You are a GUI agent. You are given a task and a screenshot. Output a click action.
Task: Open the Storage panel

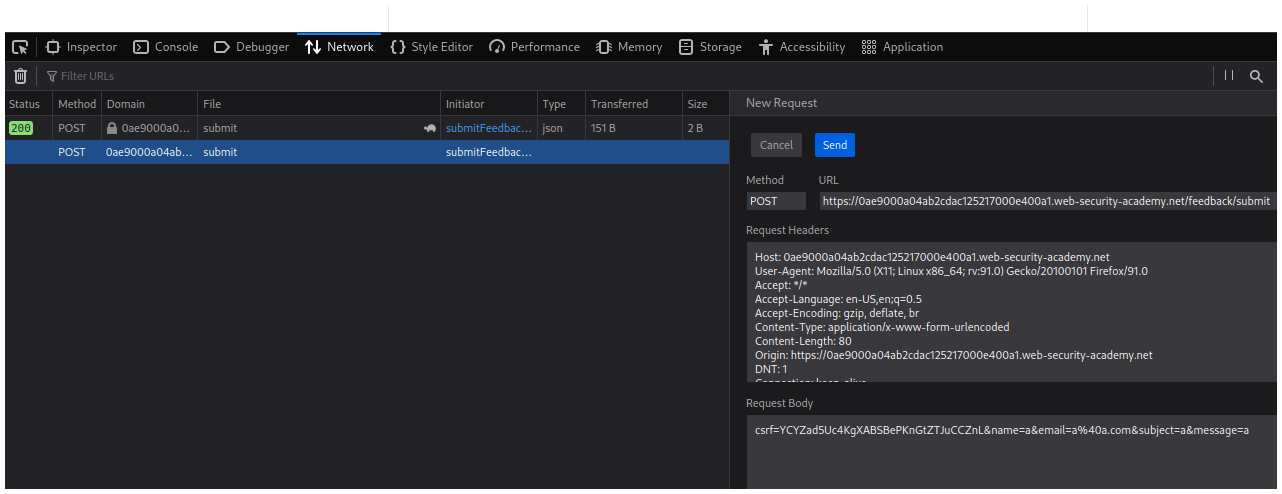pyautogui.click(x=710, y=47)
